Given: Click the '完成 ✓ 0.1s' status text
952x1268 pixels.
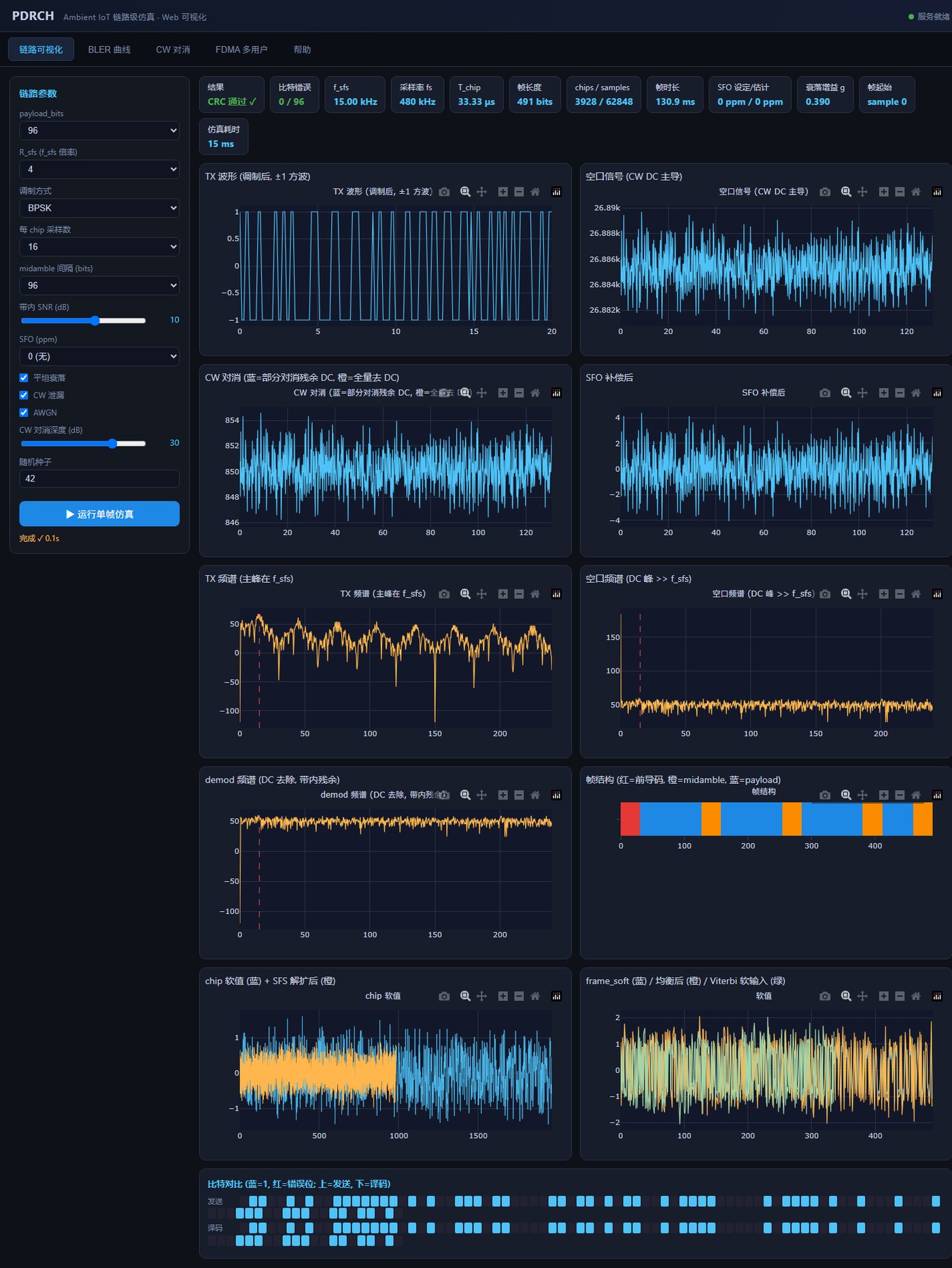Looking at the screenshot, I should (x=39, y=538).
